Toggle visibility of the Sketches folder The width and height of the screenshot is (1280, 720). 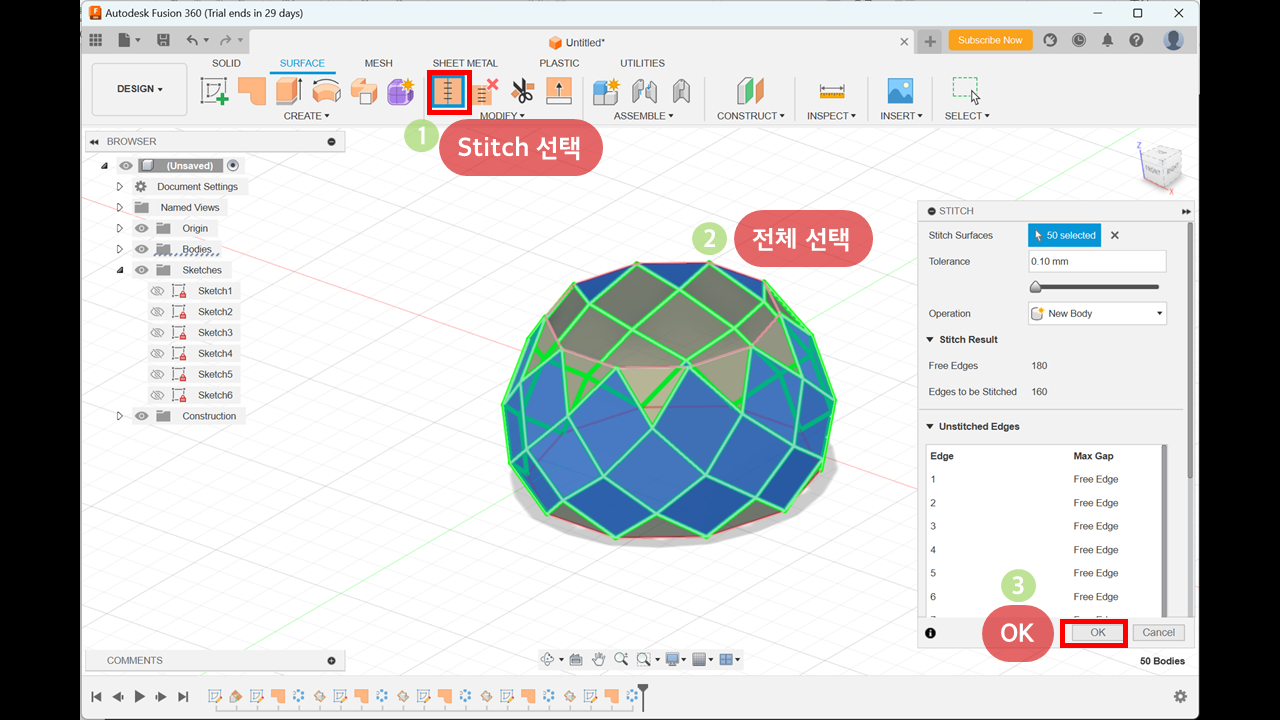pos(142,270)
